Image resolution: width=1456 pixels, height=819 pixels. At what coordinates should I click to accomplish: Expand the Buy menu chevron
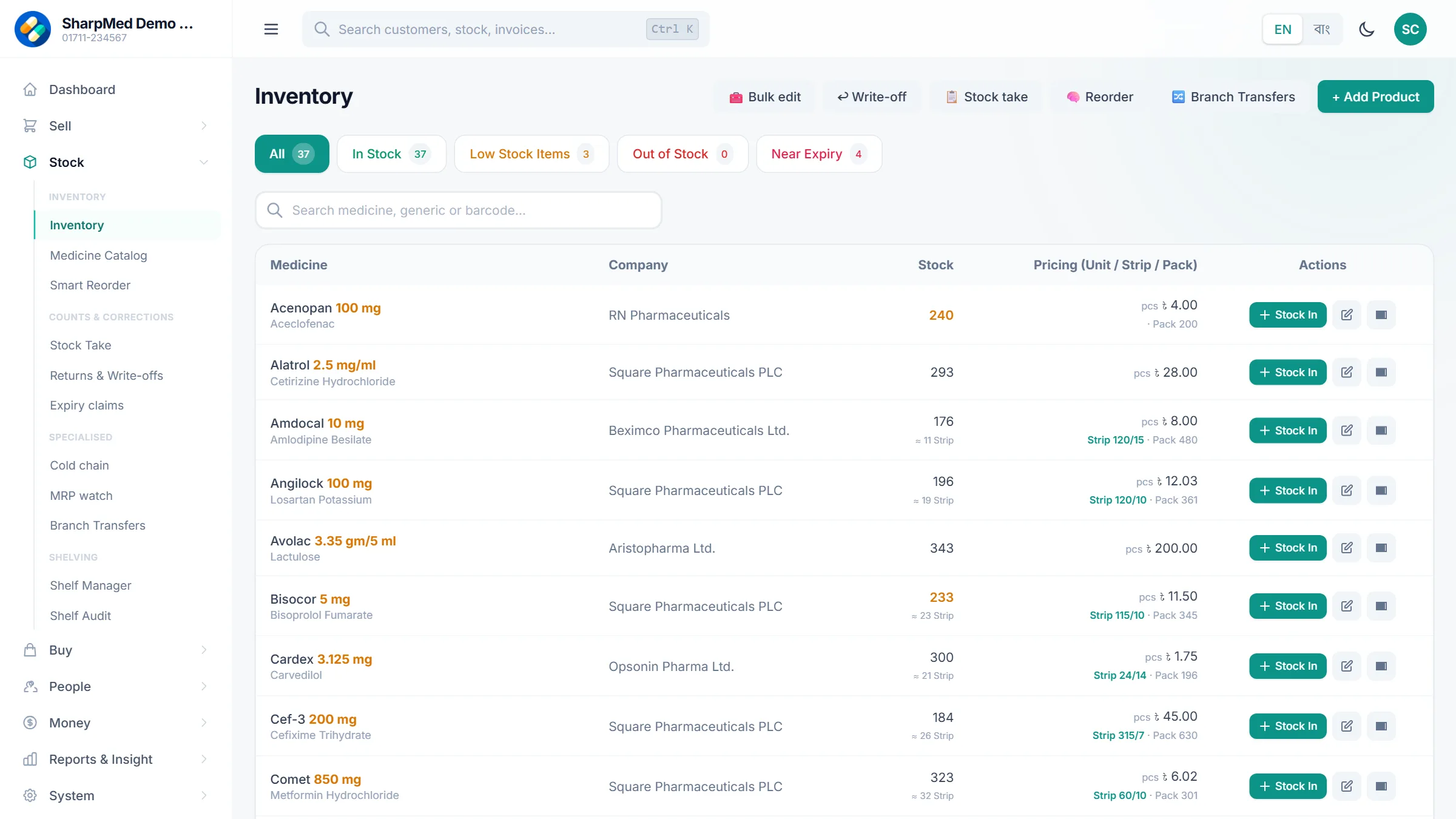pos(204,650)
